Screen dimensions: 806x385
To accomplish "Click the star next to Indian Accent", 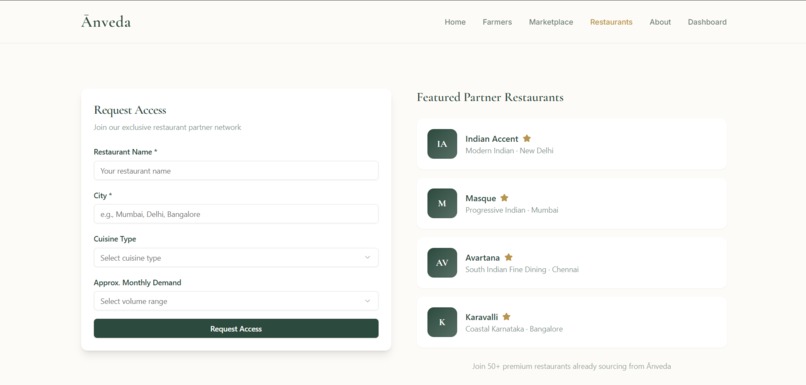I will (527, 138).
